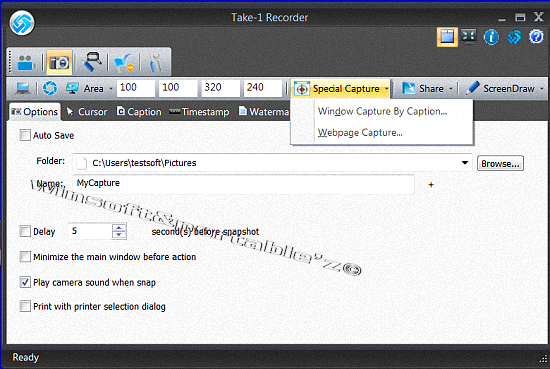This screenshot has width=550, height=369.
Task: Select the camera snapshot mode icon
Action: coord(59,62)
